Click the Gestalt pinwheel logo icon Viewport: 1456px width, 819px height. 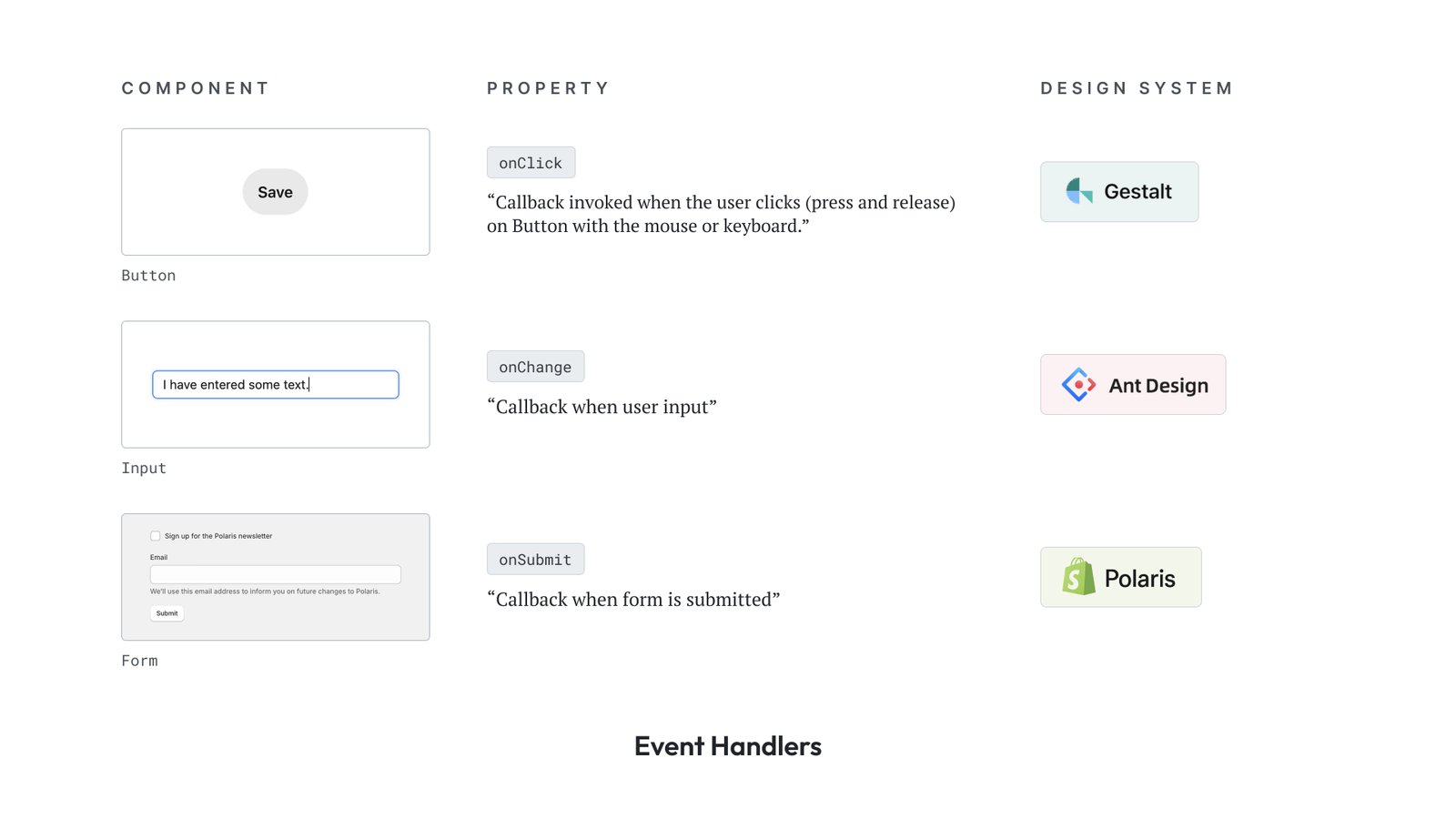coord(1079,191)
